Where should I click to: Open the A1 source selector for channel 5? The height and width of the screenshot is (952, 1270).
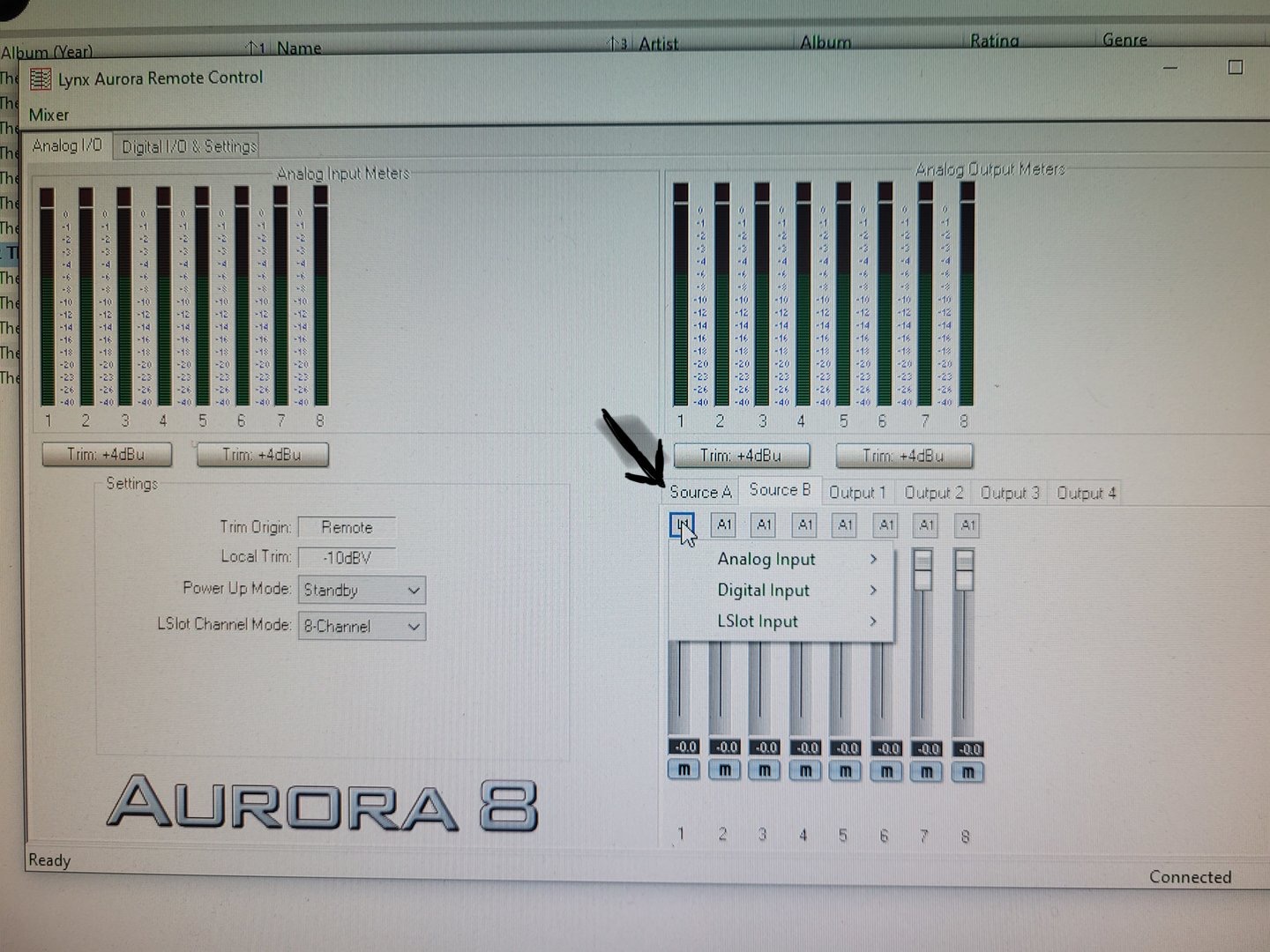pyautogui.click(x=845, y=525)
